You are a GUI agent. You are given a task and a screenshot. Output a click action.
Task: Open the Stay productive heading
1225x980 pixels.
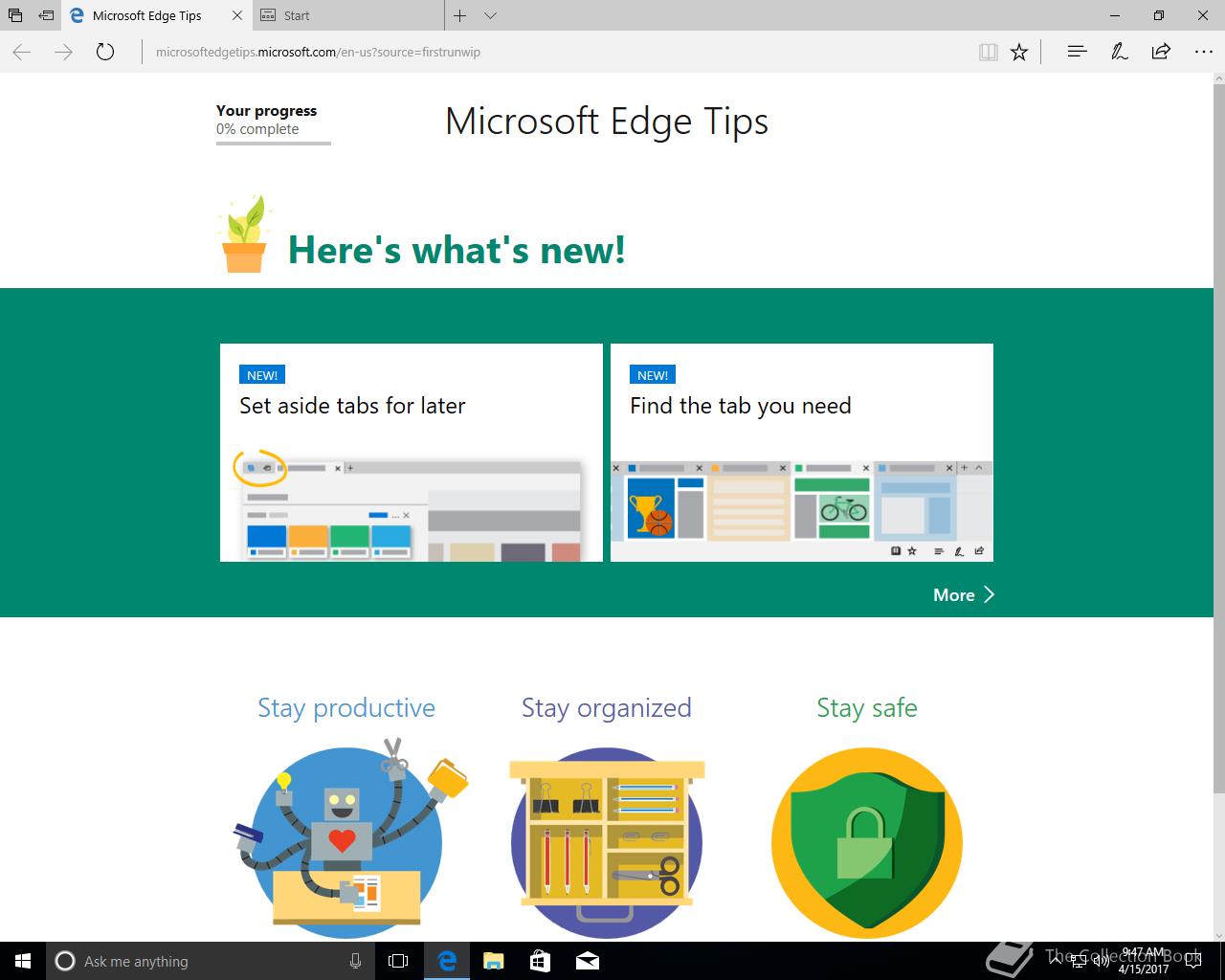tap(346, 708)
